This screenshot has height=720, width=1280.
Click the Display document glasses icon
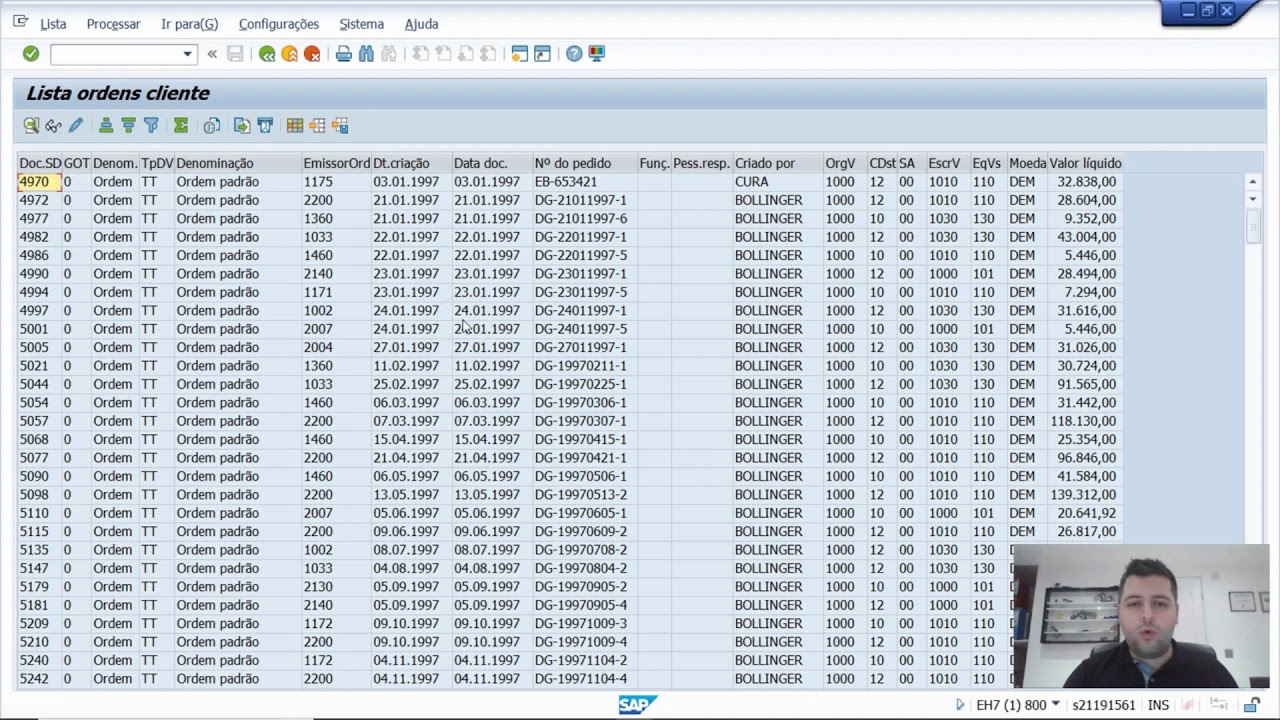tap(53, 125)
